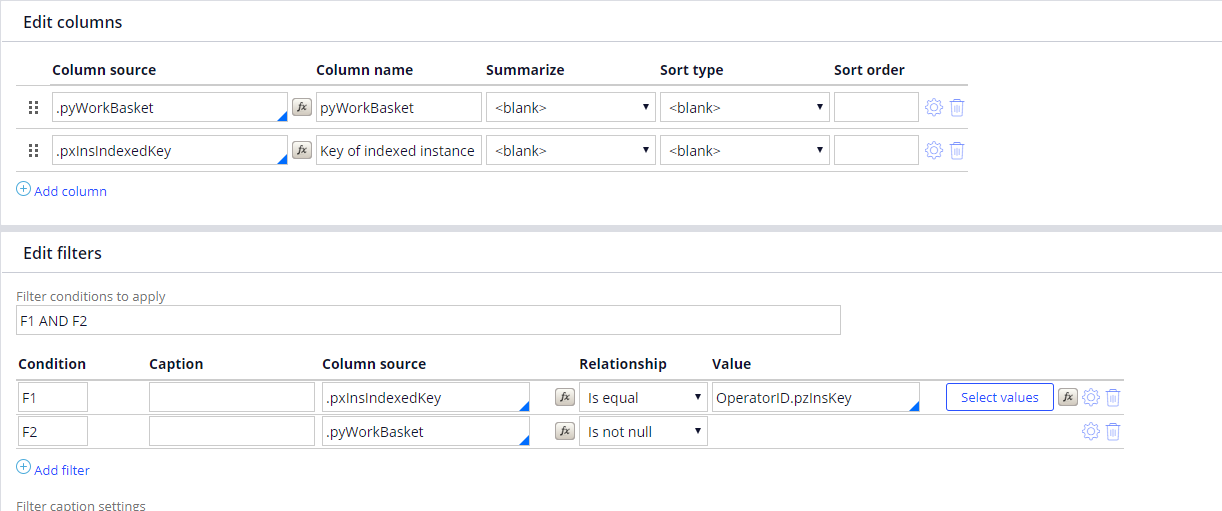Open Summarize dropdown for pyWorkBasket column

click(x=570, y=107)
